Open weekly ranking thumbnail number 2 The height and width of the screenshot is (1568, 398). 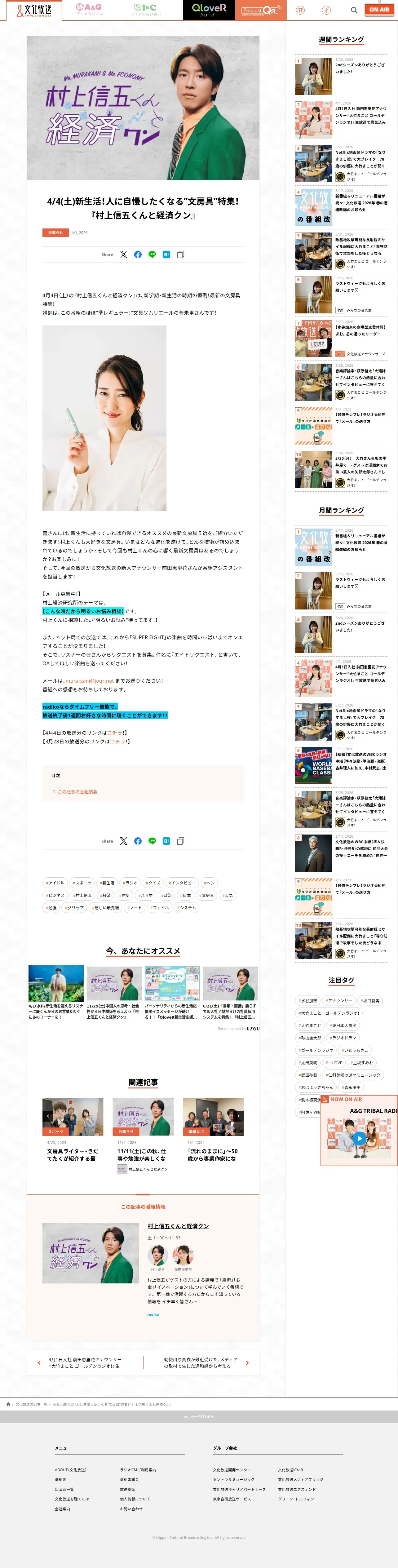pos(313,120)
